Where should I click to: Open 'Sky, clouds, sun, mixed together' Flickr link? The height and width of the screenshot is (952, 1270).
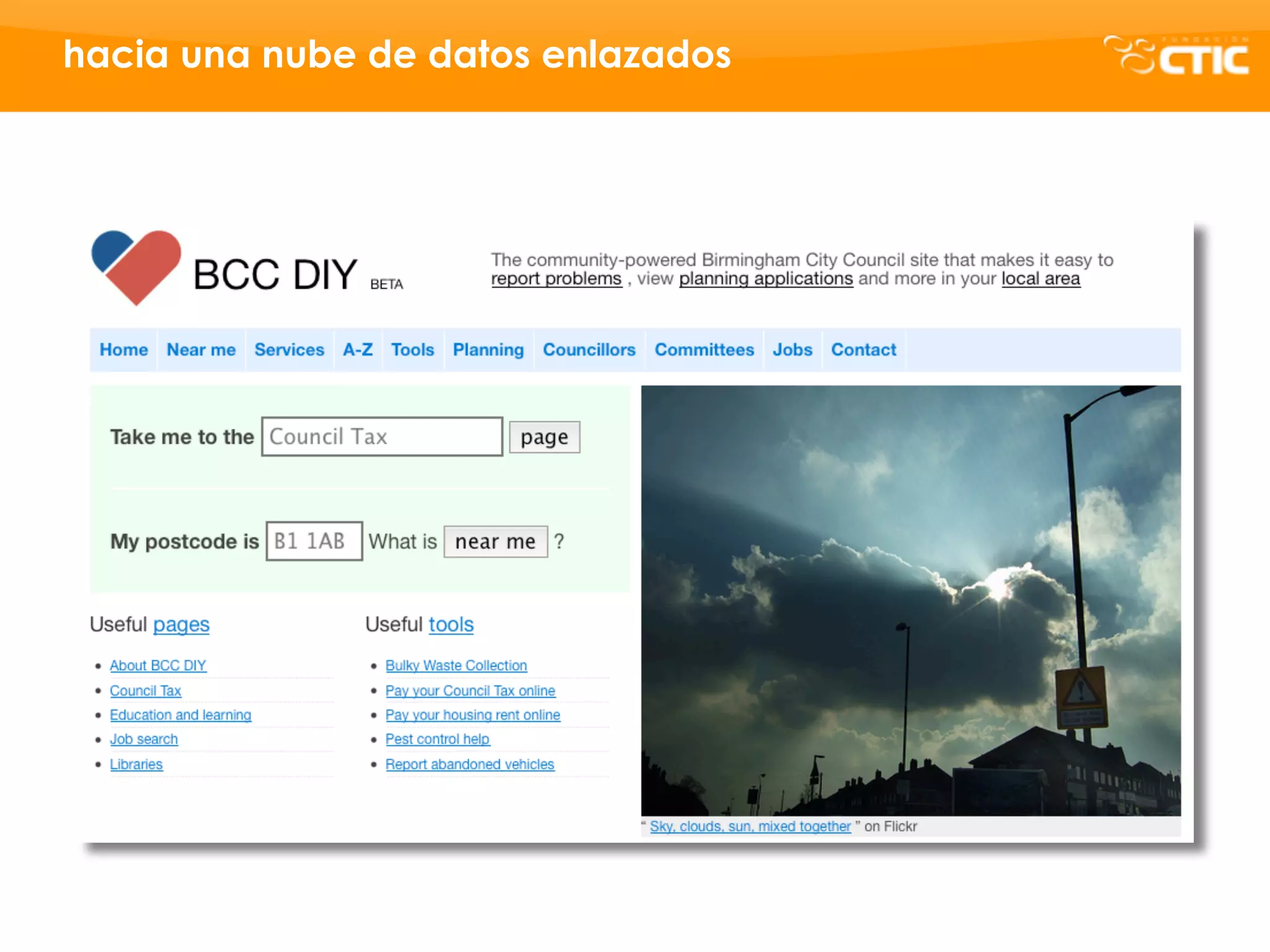tap(750, 826)
